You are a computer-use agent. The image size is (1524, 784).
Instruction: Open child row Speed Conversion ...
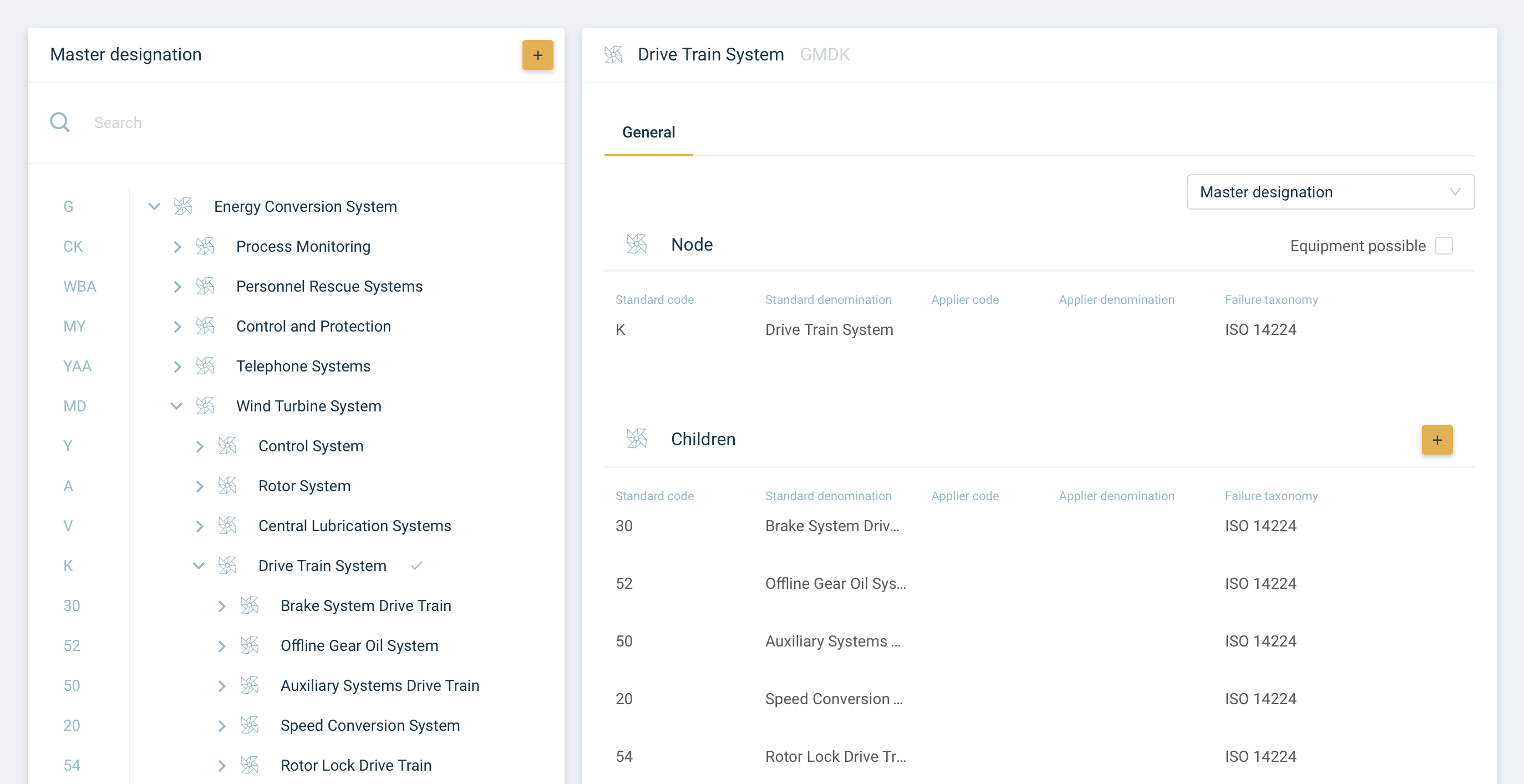point(1039,699)
